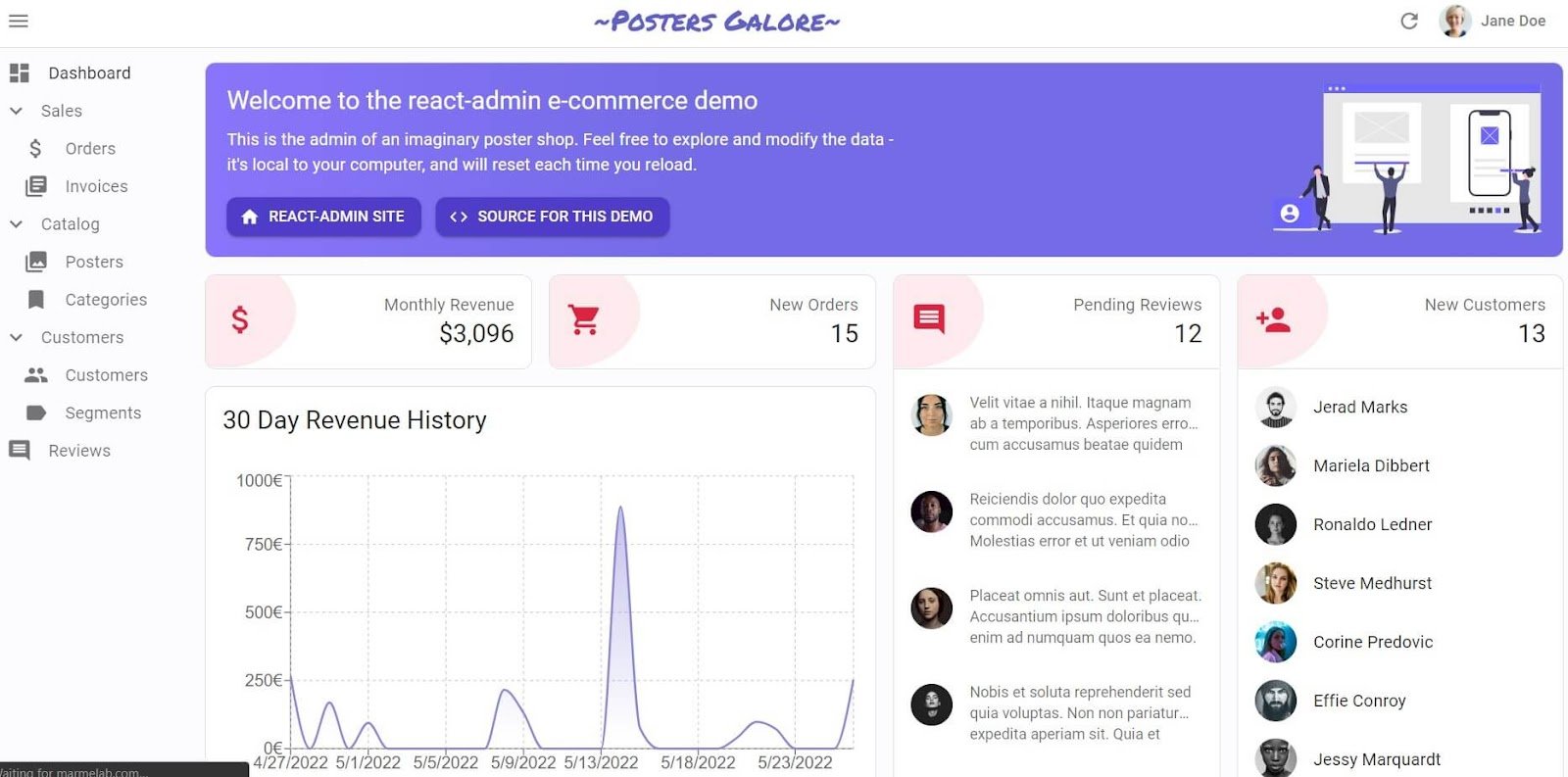The width and height of the screenshot is (1568, 777).
Task: Click the Pending Reviews comment icon
Action: coord(929,319)
